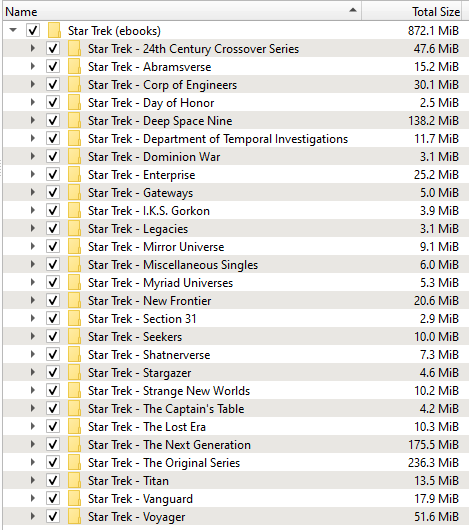Expand The Next Generation folder
This screenshot has width=469, height=530.
(x=33, y=444)
